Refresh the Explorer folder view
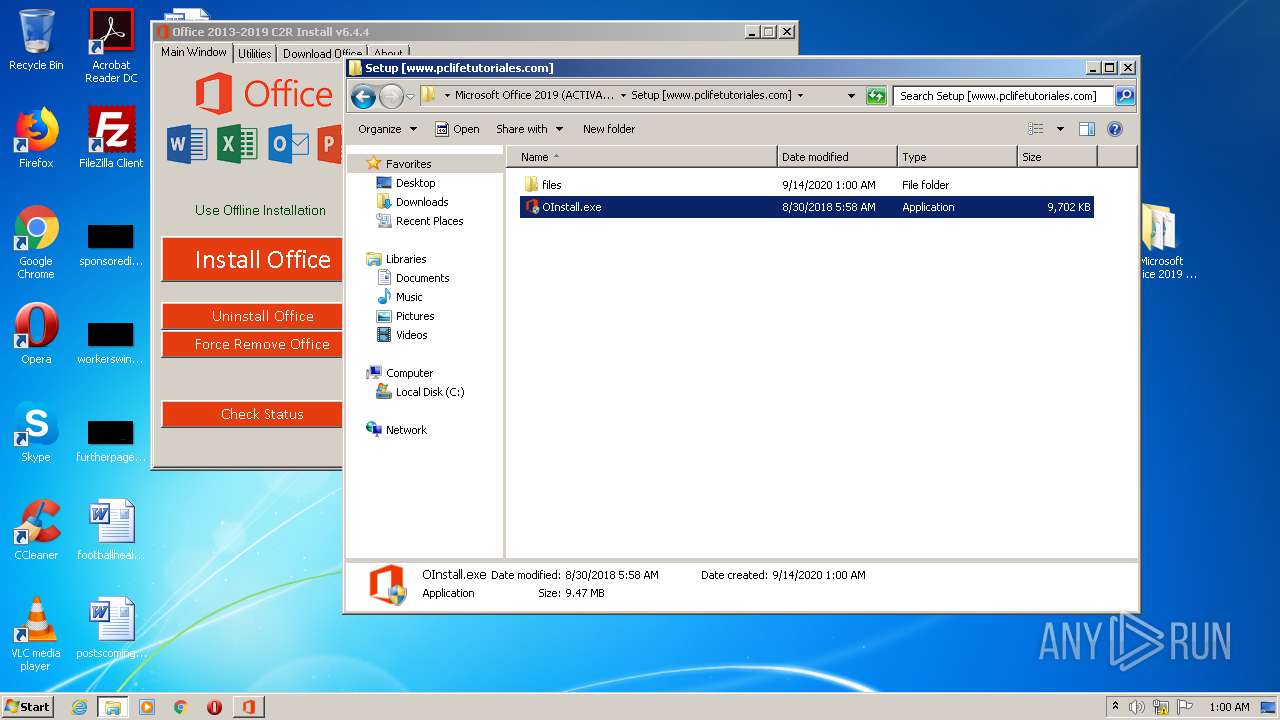The height and width of the screenshot is (720, 1280). point(876,96)
